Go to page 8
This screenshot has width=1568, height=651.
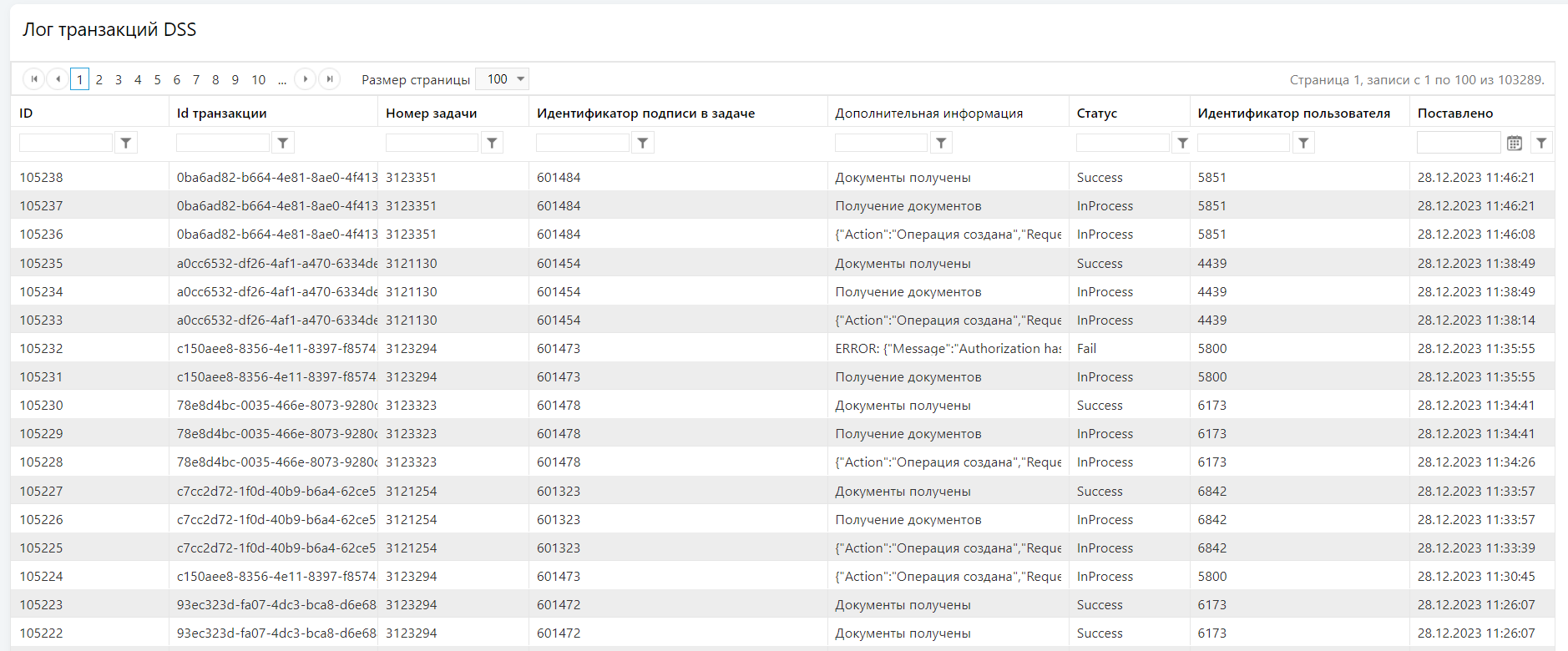tap(215, 79)
